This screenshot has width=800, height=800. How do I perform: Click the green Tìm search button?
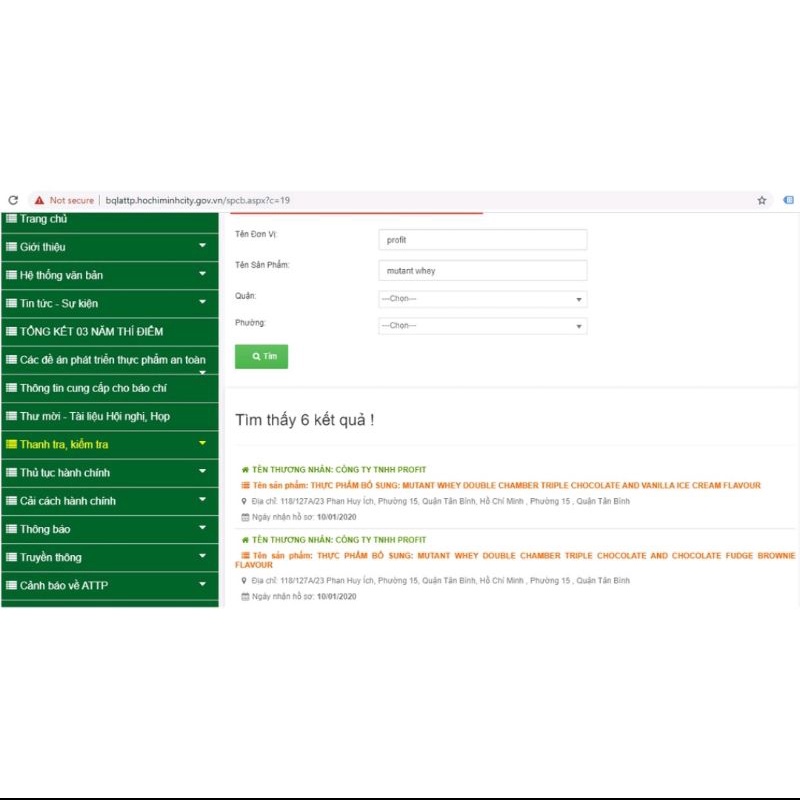[x=261, y=357]
